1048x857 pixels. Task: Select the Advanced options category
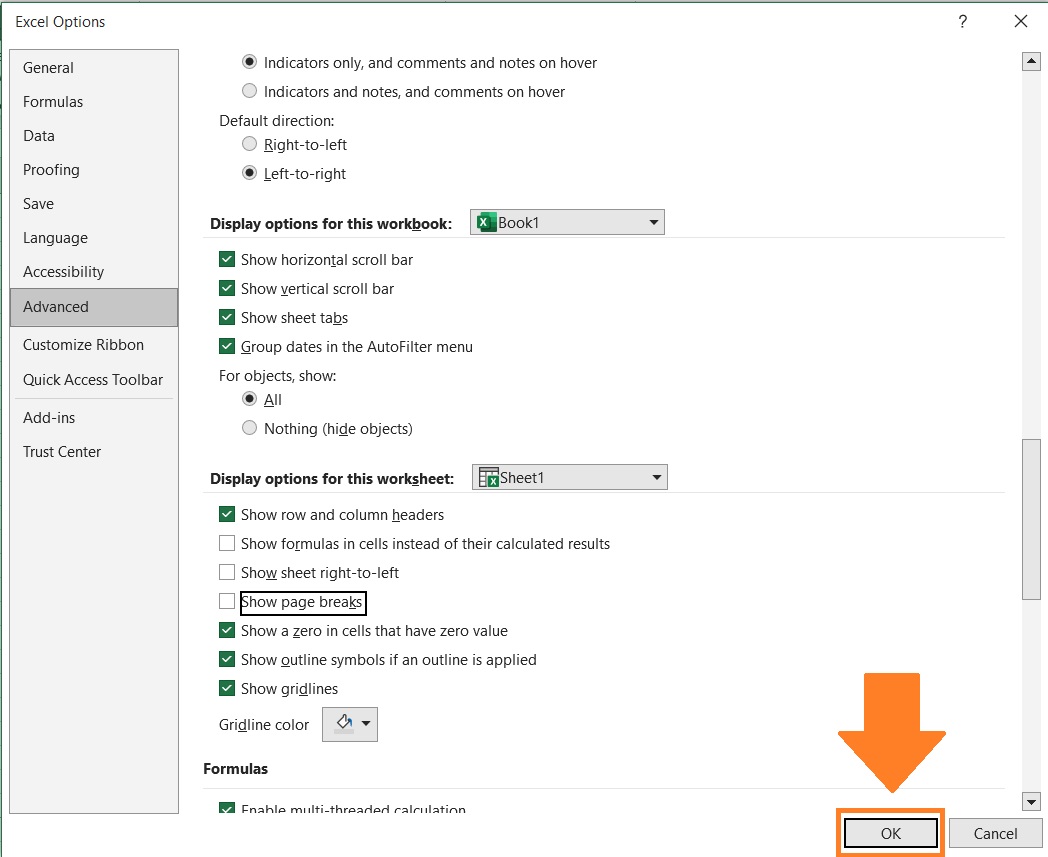(94, 308)
